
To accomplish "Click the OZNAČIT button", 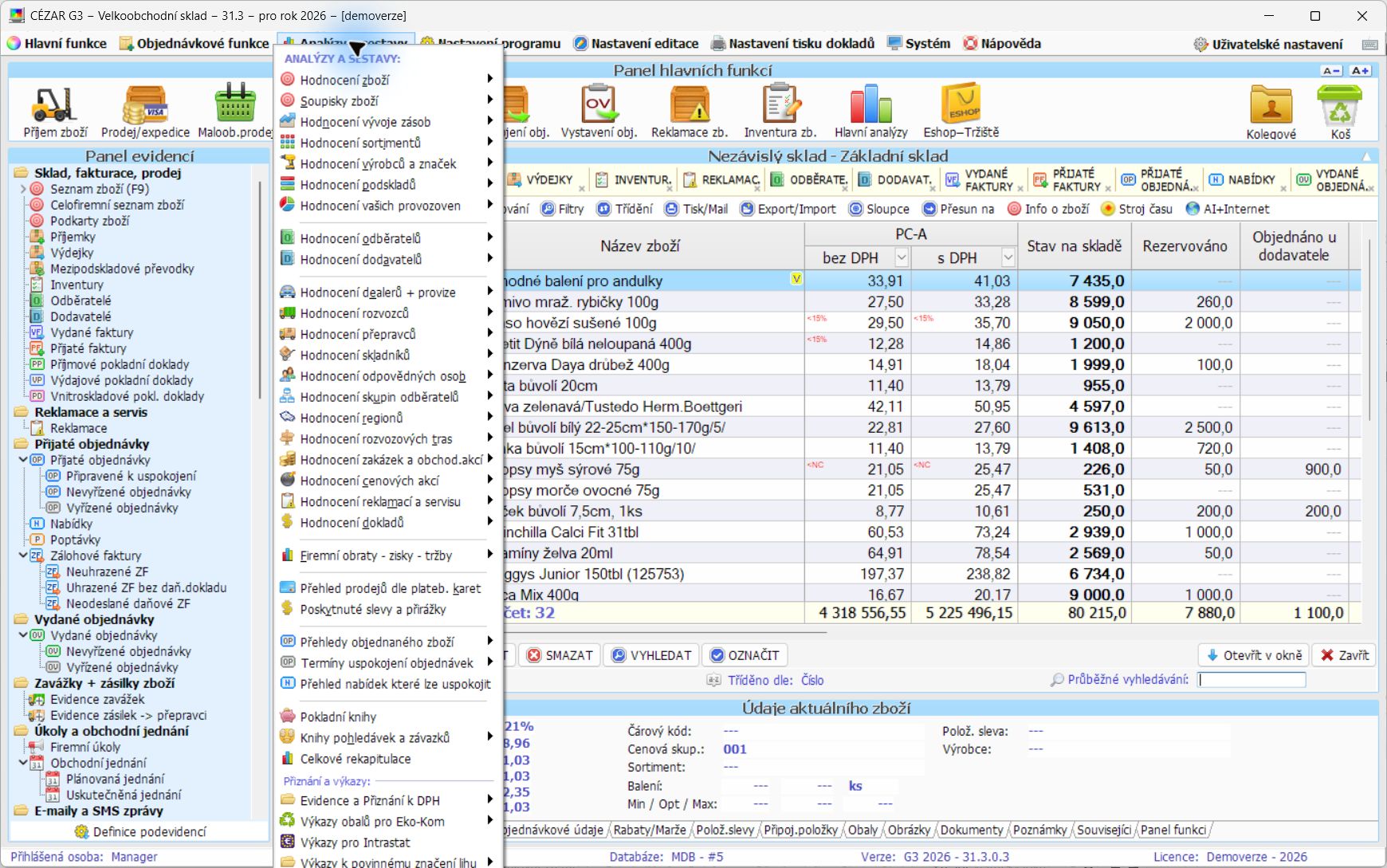I will (x=745, y=655).
